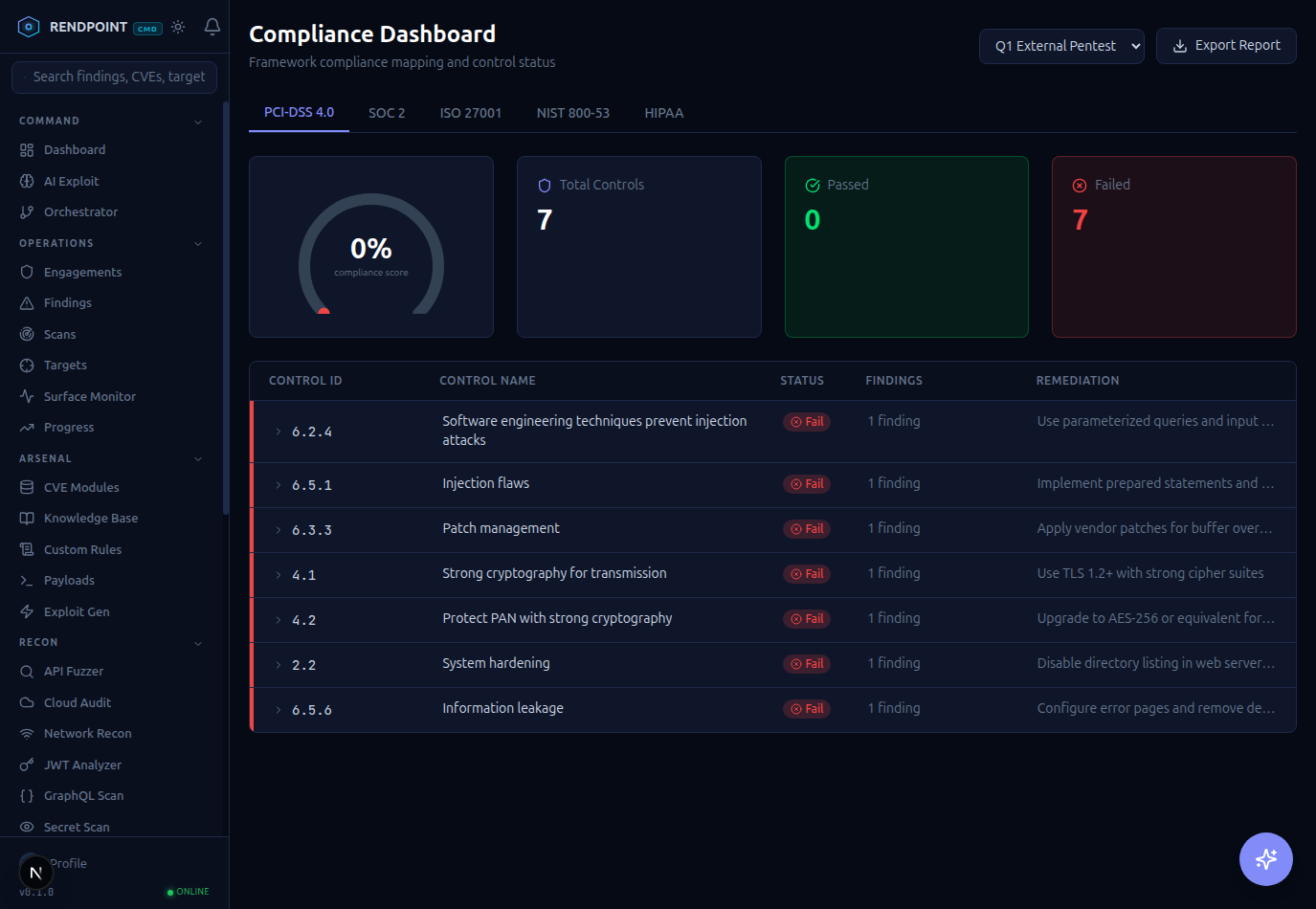Toggle light theme with the sun icon
1316x909 pixels.
point(178,27)
